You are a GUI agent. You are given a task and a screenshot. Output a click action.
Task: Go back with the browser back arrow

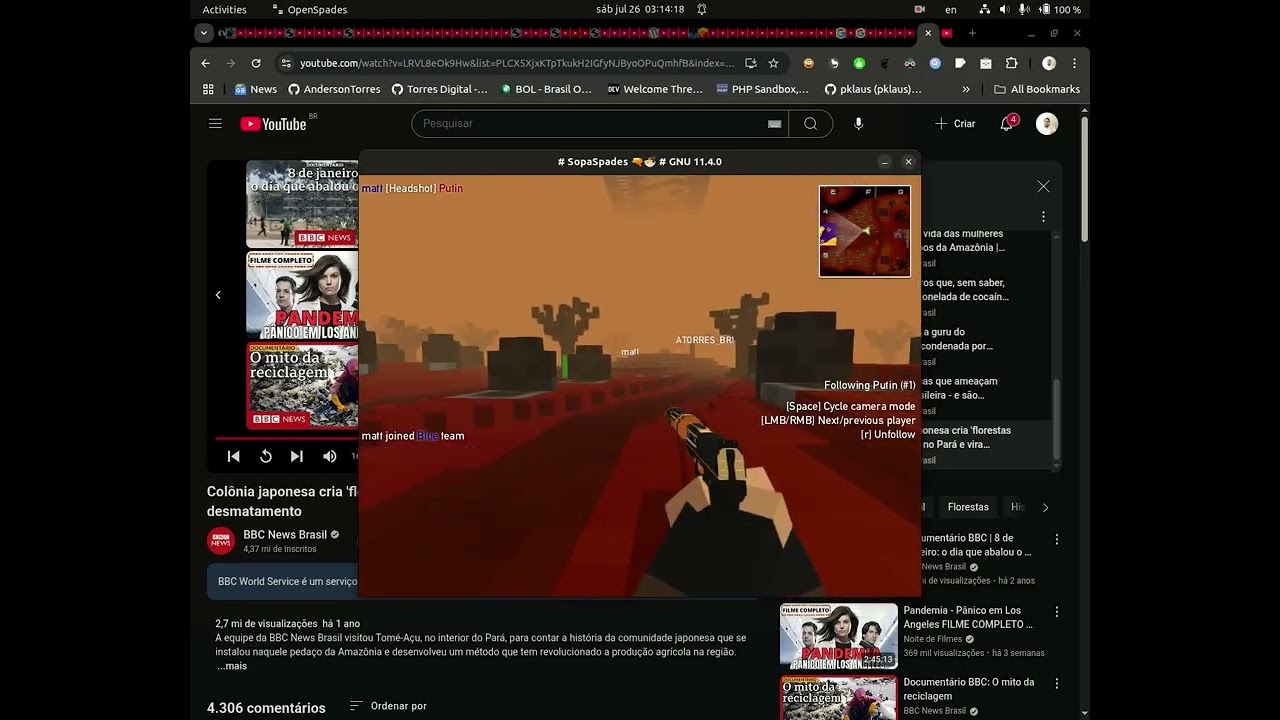(206, 63)
